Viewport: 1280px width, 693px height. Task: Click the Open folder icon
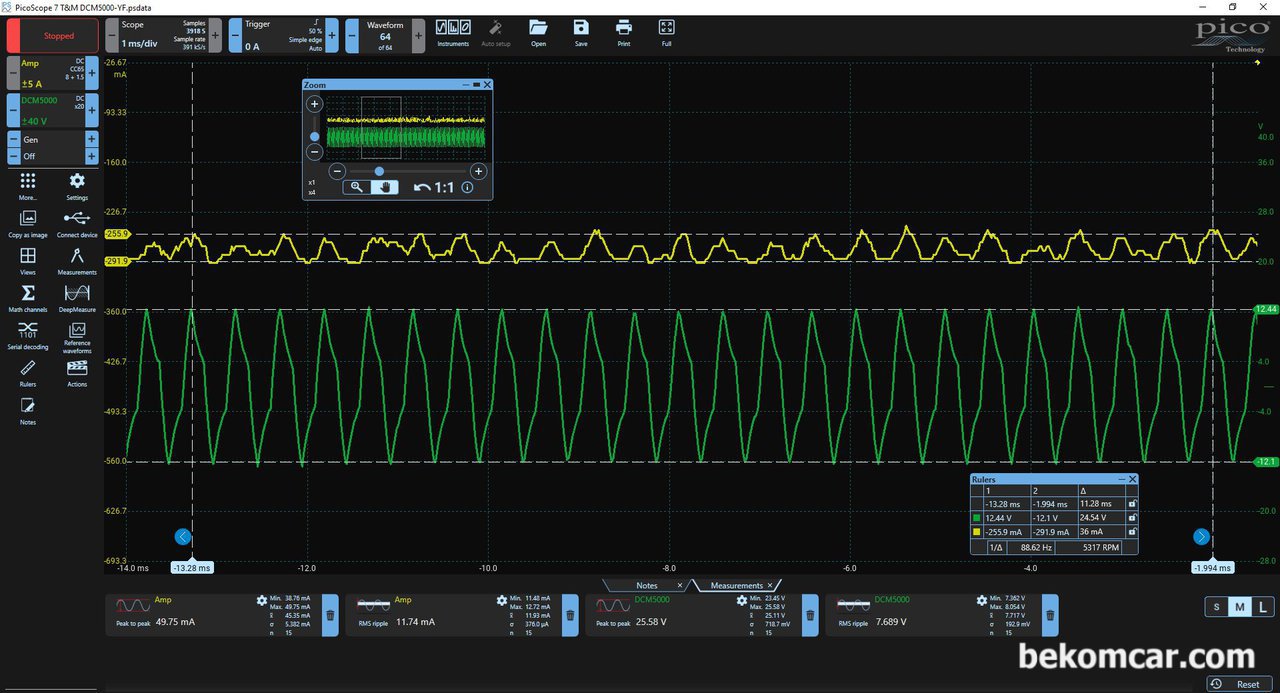tap(538, 32)
